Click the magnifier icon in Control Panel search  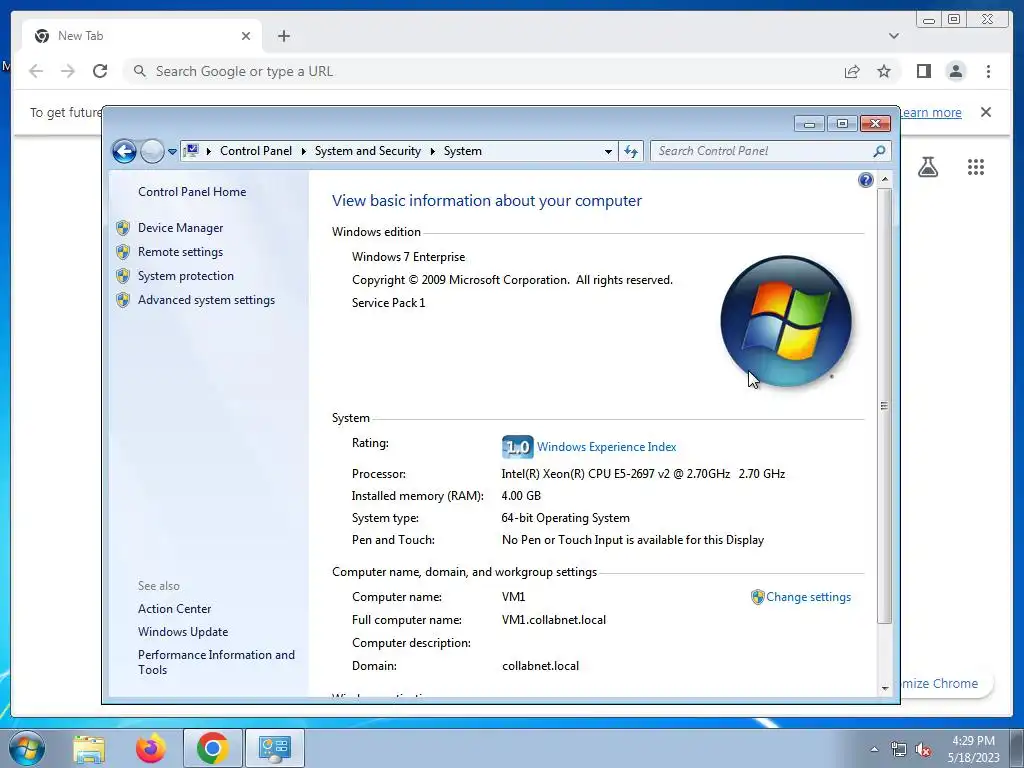879,151
